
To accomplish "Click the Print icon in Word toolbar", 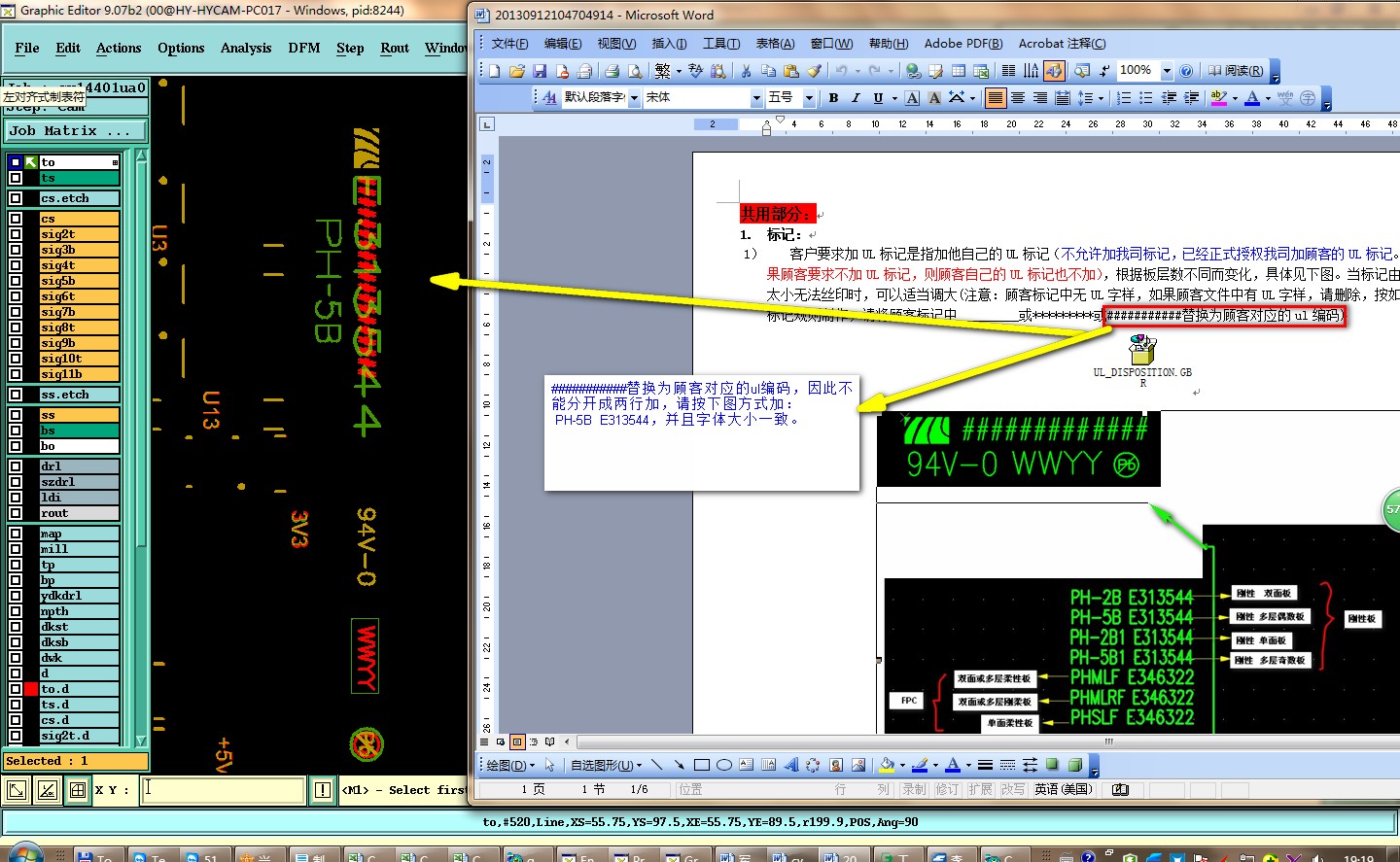I will tap(612, 71).
